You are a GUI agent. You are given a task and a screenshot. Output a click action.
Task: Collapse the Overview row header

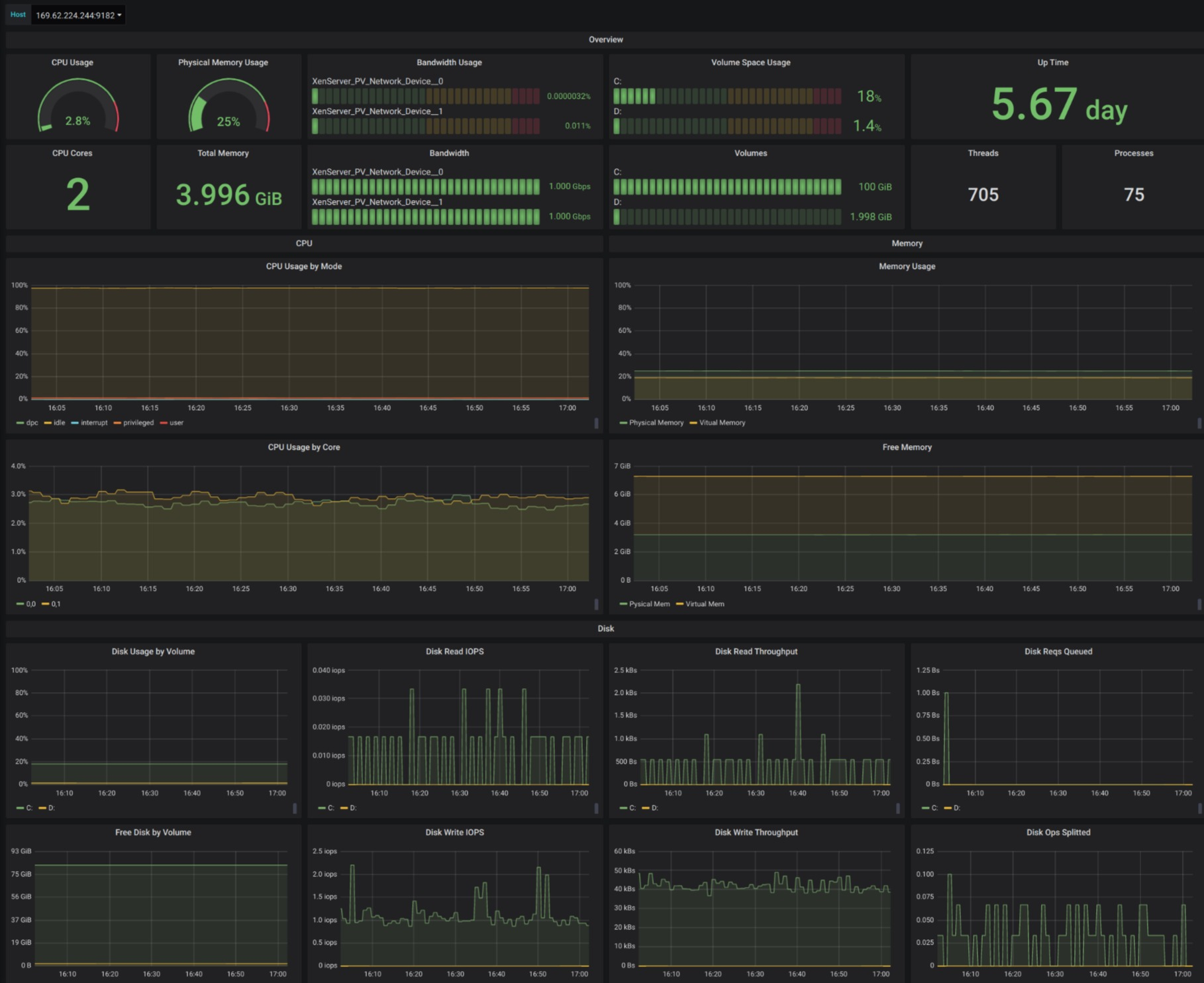[x=605, y=40]
